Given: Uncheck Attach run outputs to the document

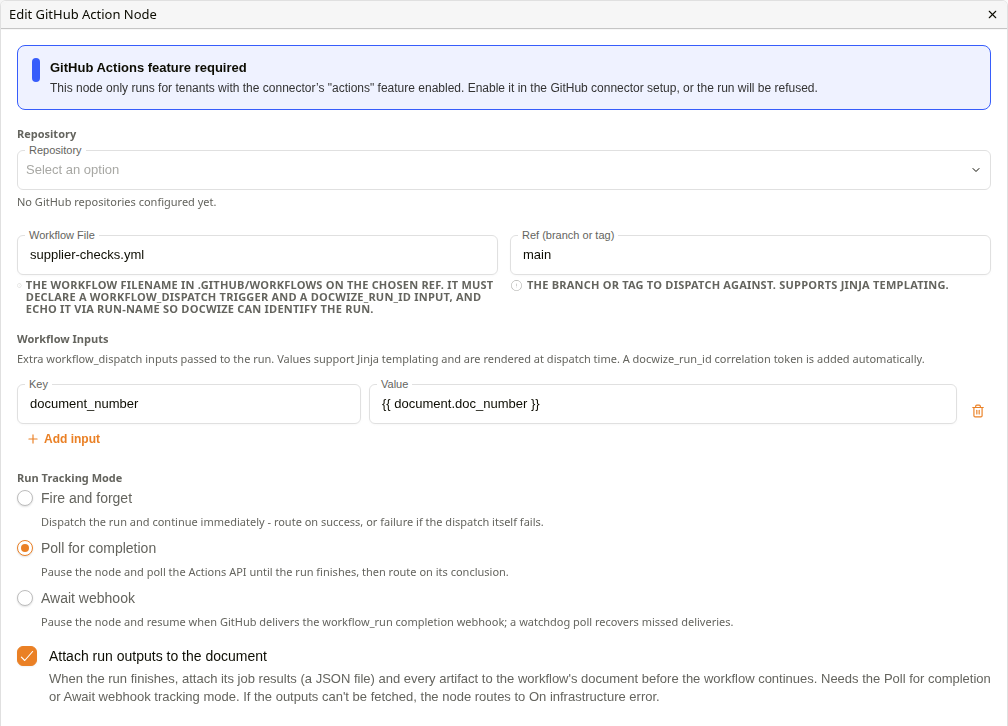Looking at the screenshot, I should coord(27,656).
